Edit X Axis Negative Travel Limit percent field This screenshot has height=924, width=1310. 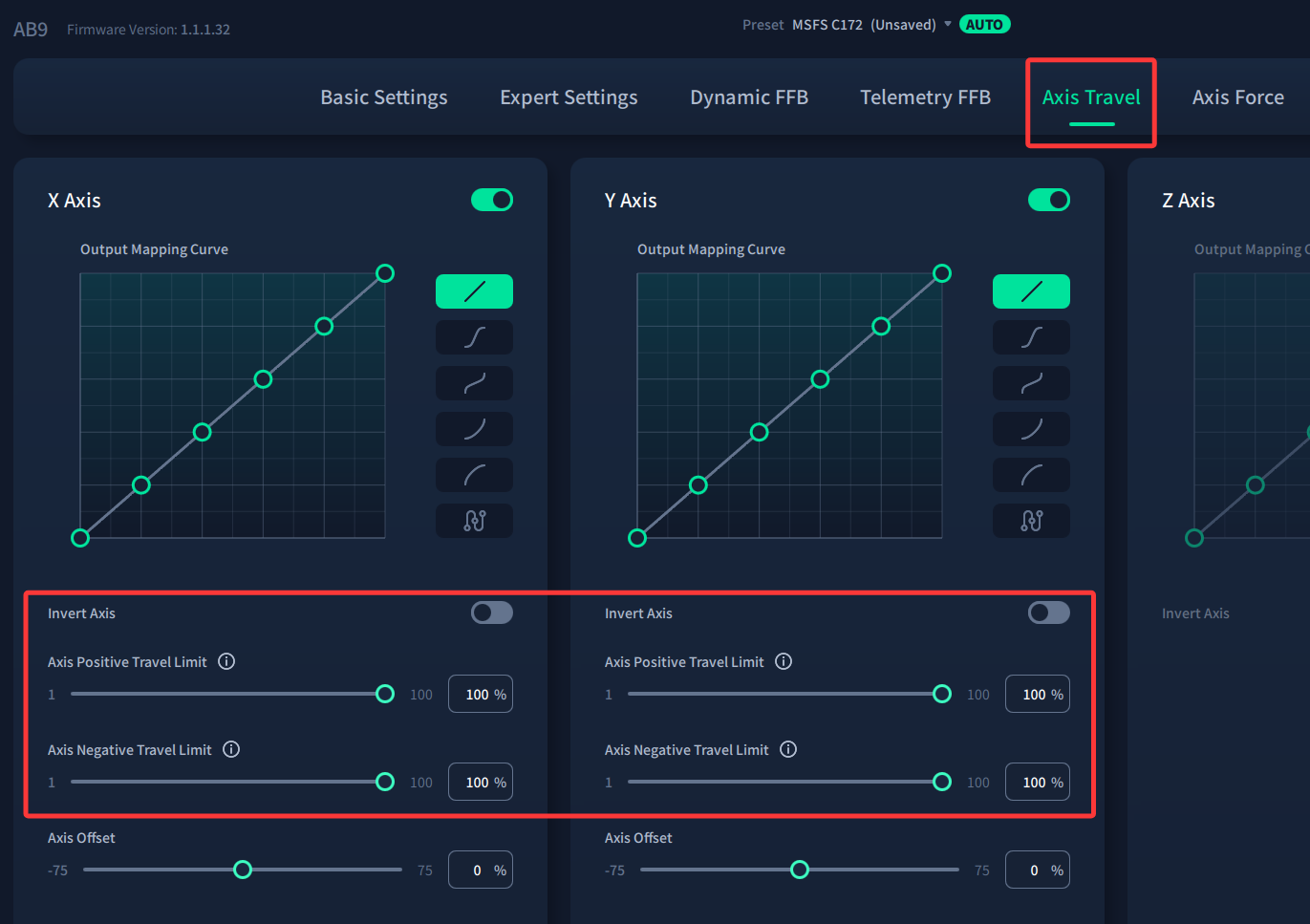481,783
